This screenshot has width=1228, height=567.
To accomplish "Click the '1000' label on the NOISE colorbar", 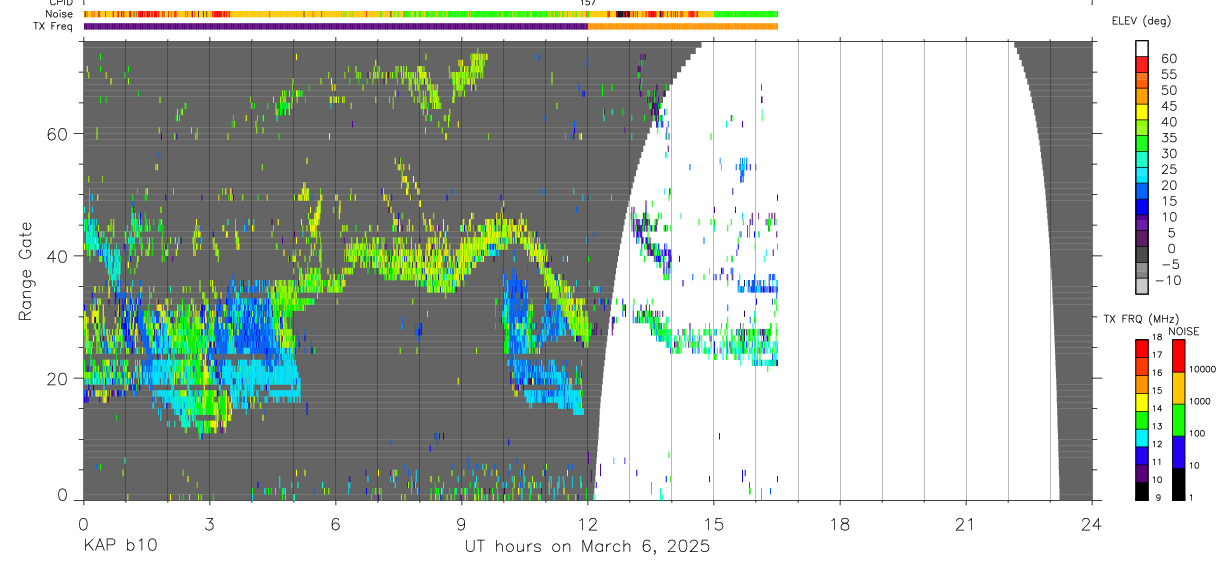I will [x=1200, y=402].
